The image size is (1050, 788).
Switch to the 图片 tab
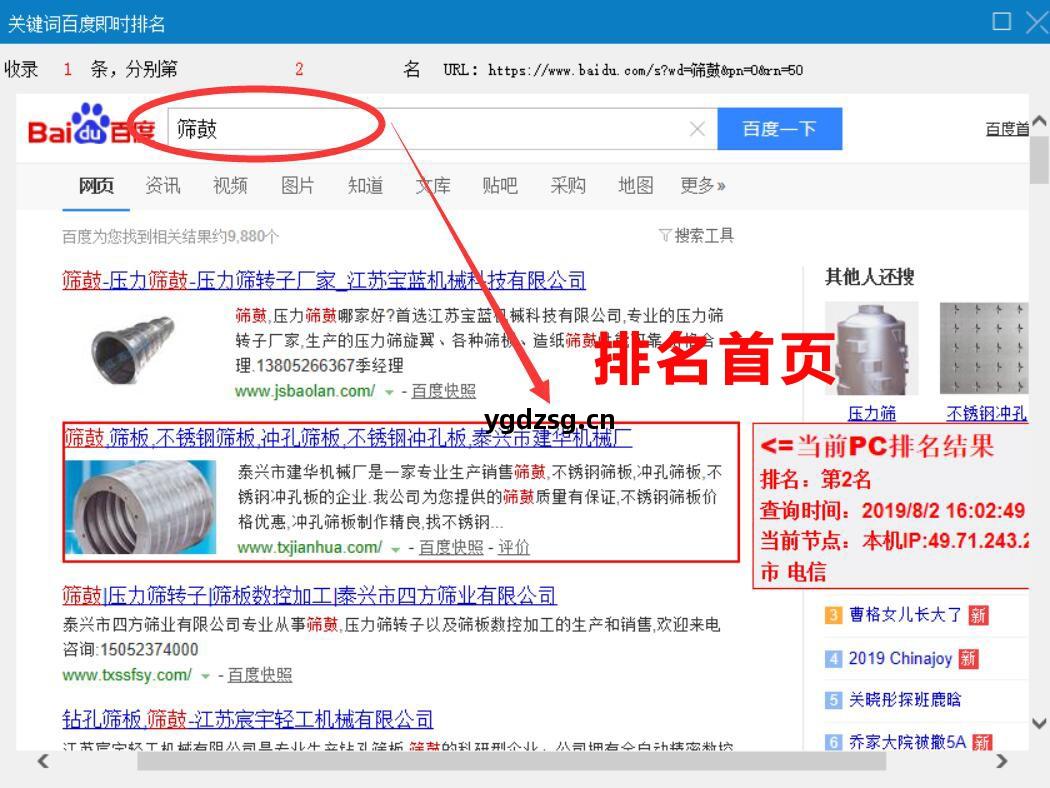297,186
